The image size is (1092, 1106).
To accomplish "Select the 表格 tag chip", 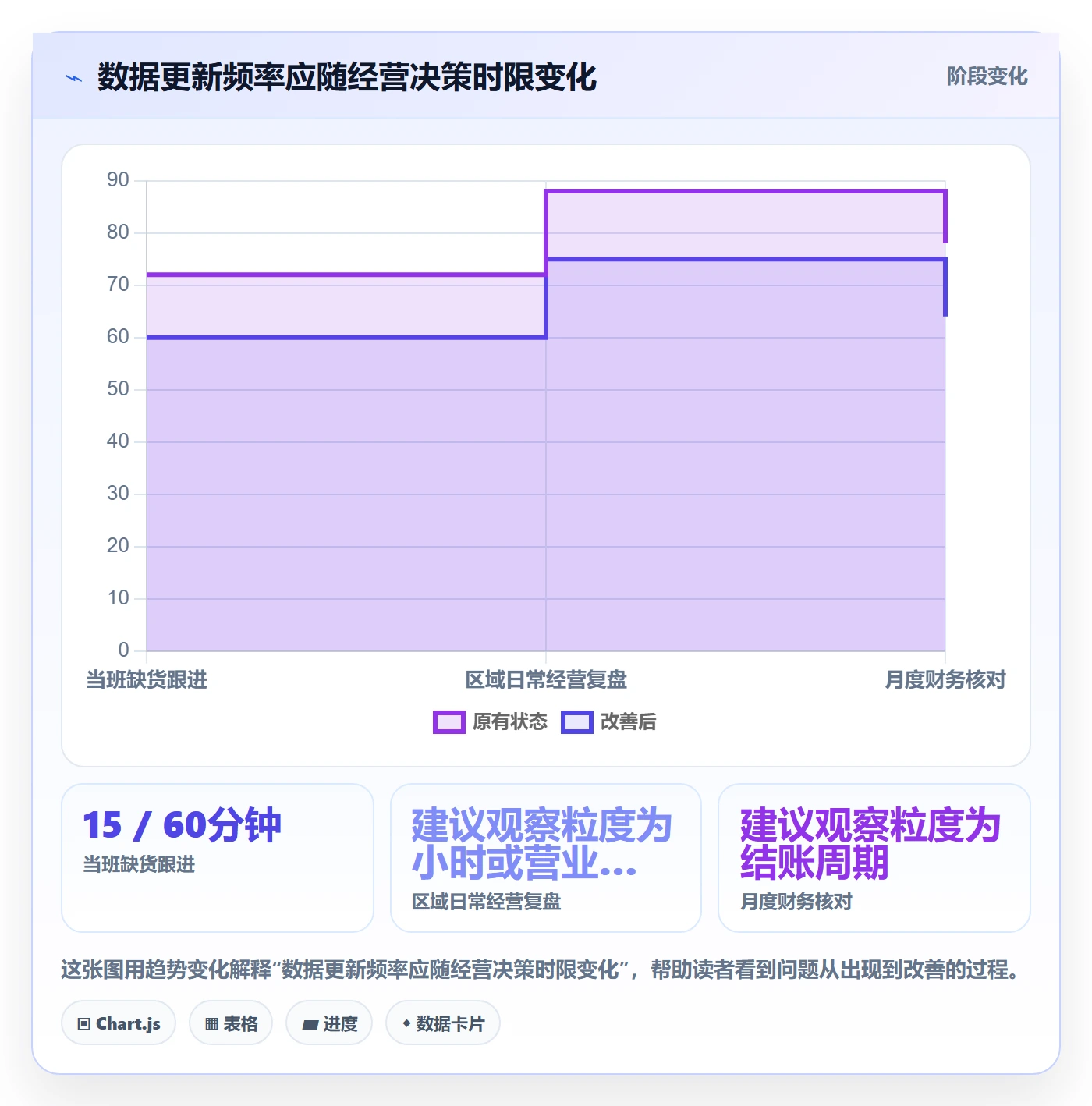I will click(231, 1023).
